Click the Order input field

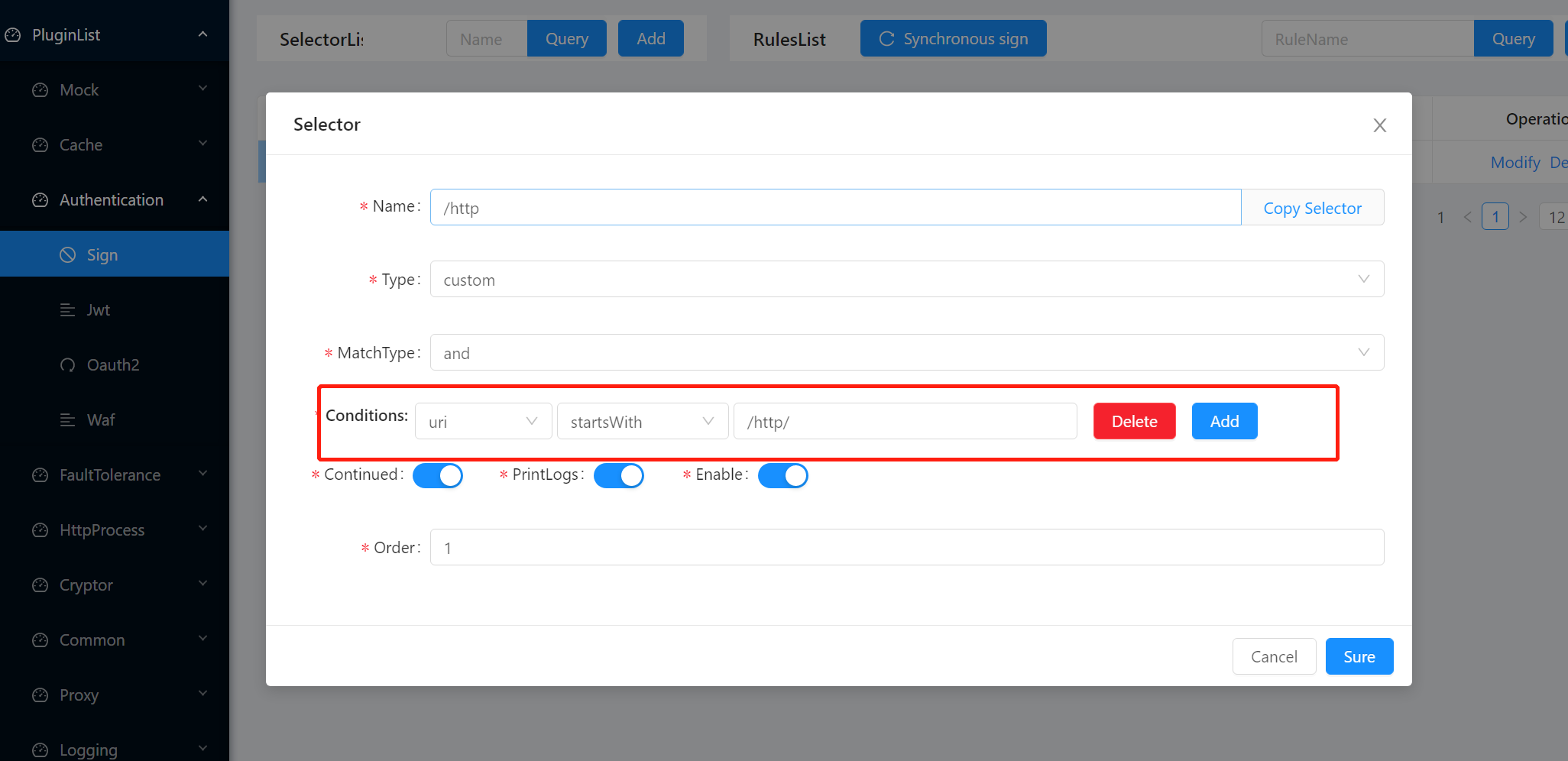906,548
